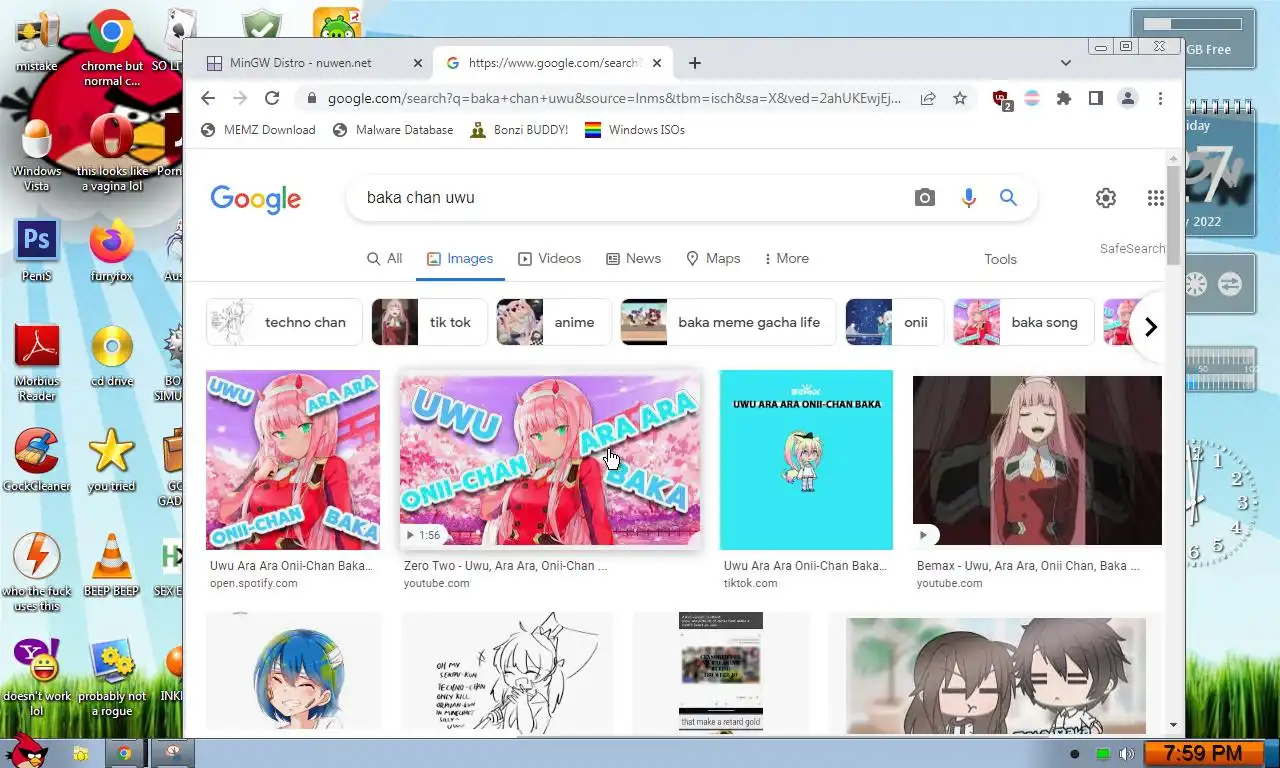Image resolution: width=1280 pixels, height=768 pixels.
Task: Go back to the previous page in Chrome
Action: [x=208, y=98]
